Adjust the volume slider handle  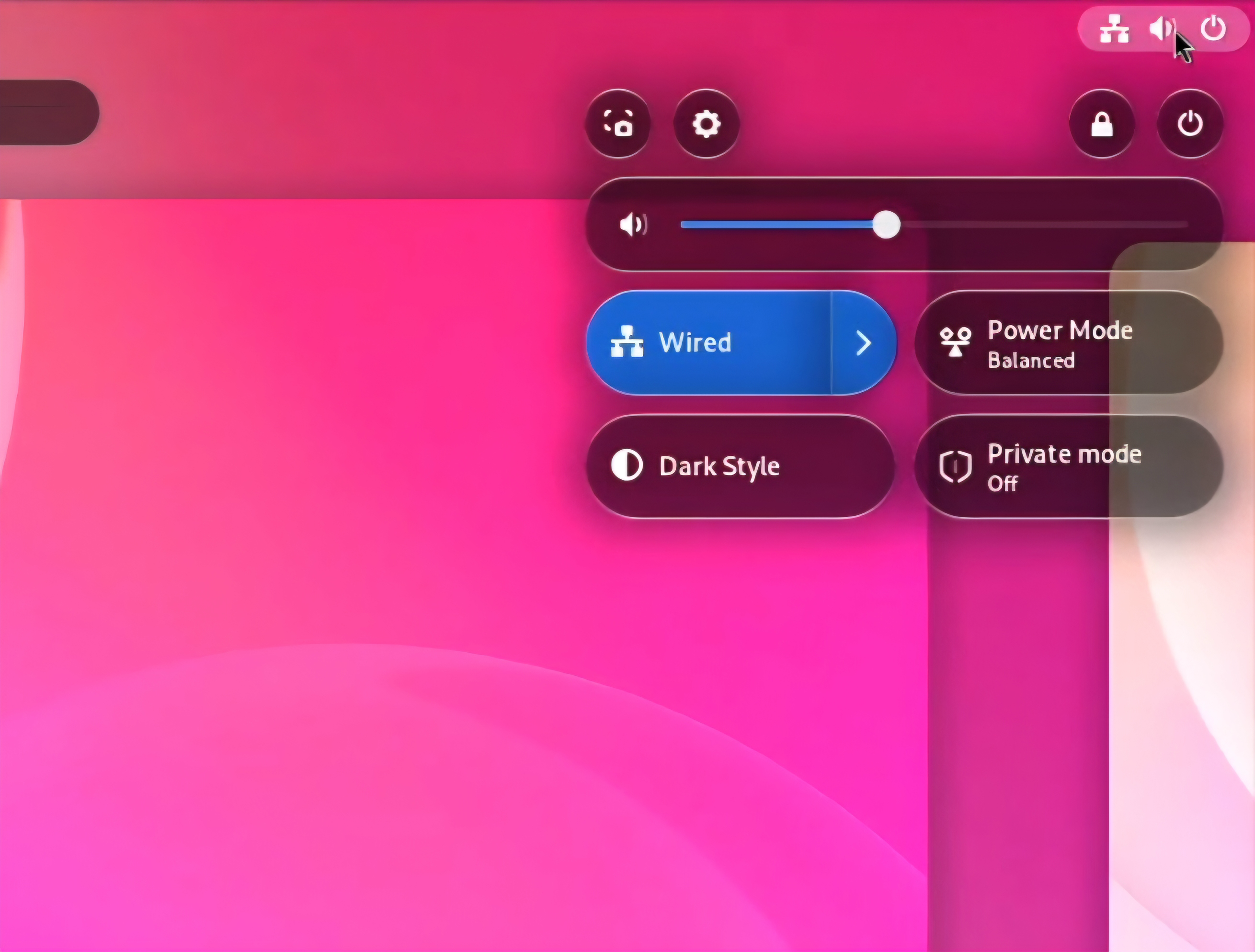pyautogui.click(x=886, y=225)
